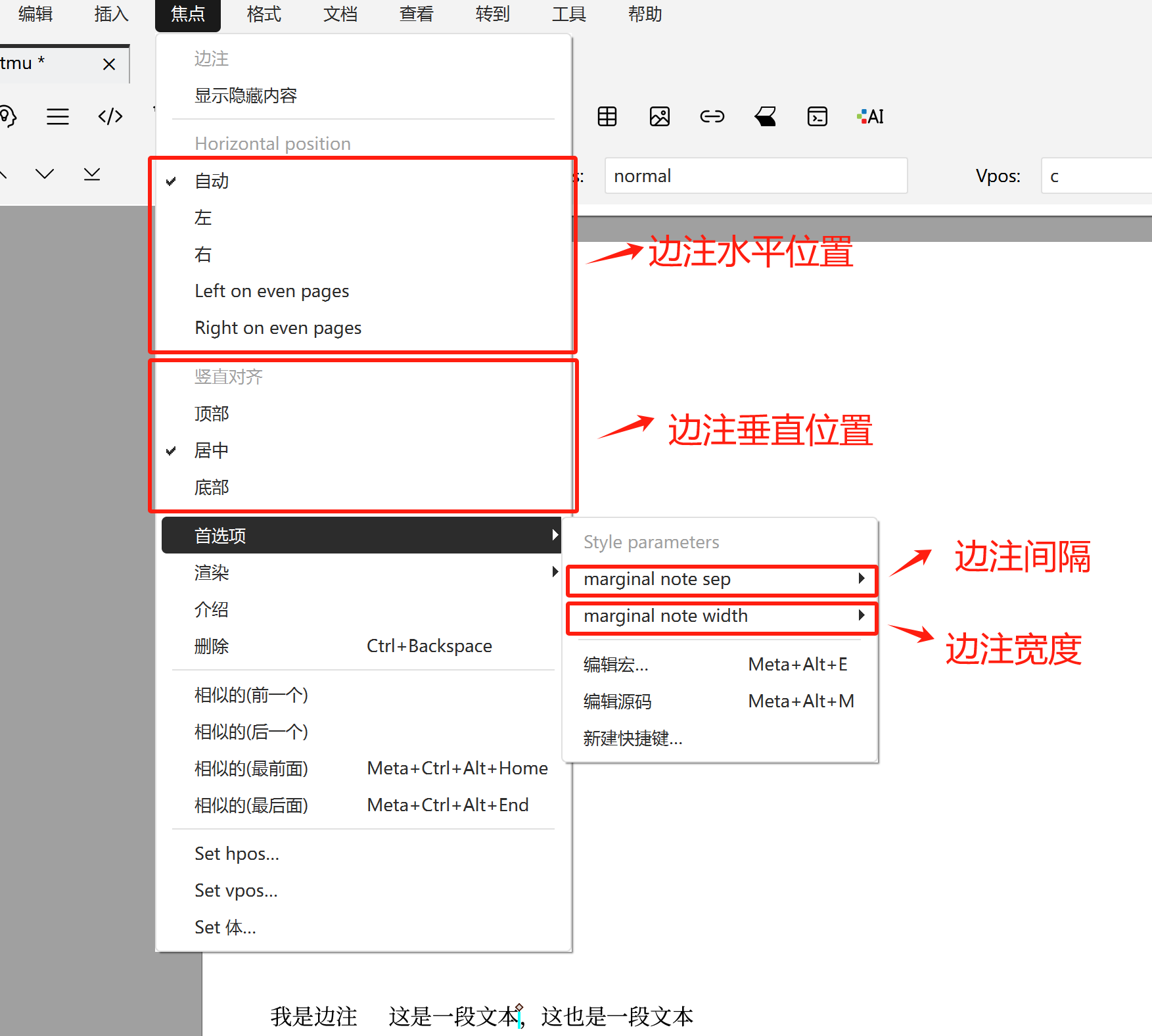Image resolution: width=1152 pixels, height=1036 pixels.
Task: Click the black folded-shape toolbar icon
Action: pyautogui.click(x=765, y=117)
